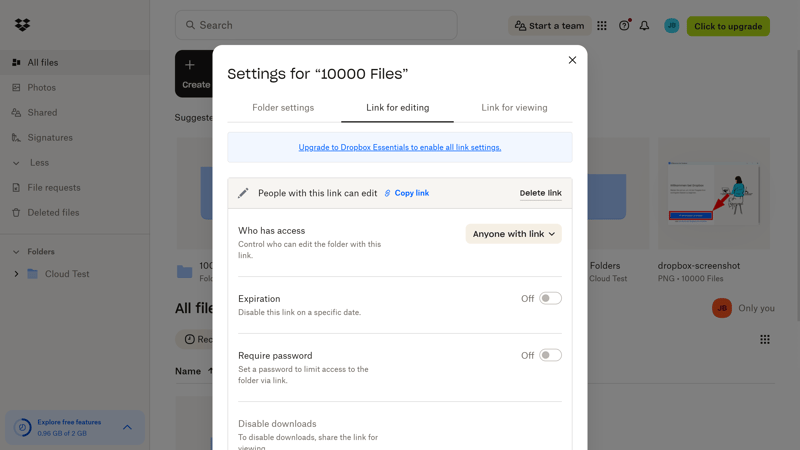Open Shared in sidebar

click(x=74, y=113)
